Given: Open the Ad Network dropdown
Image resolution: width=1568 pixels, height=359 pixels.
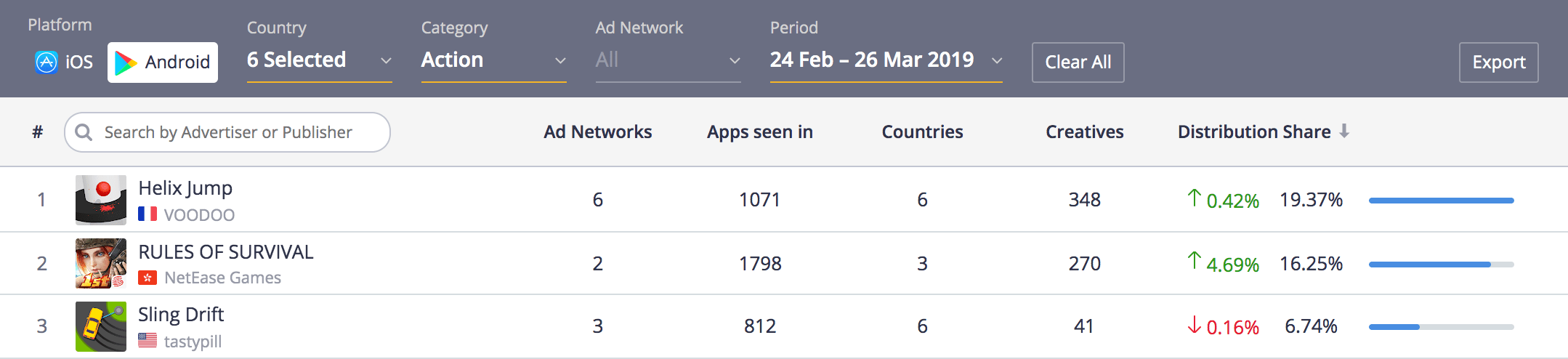Looking at the screenshot, I should 668,60.
